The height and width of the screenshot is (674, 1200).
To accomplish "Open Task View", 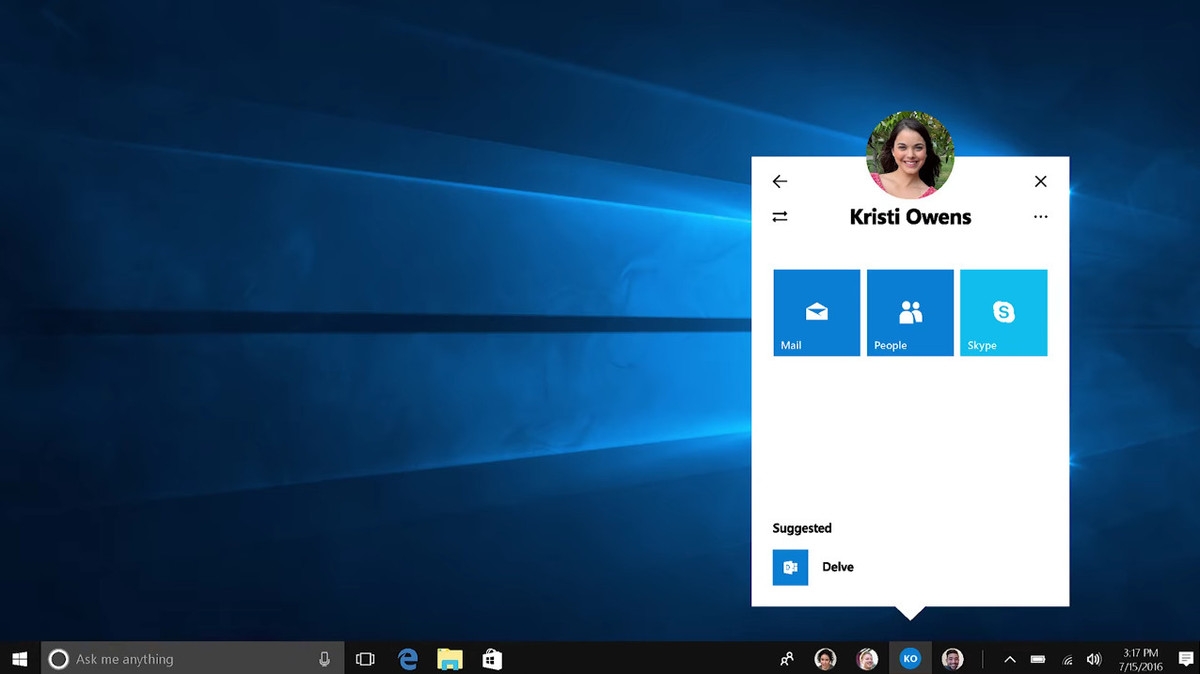I will (364, 658).
